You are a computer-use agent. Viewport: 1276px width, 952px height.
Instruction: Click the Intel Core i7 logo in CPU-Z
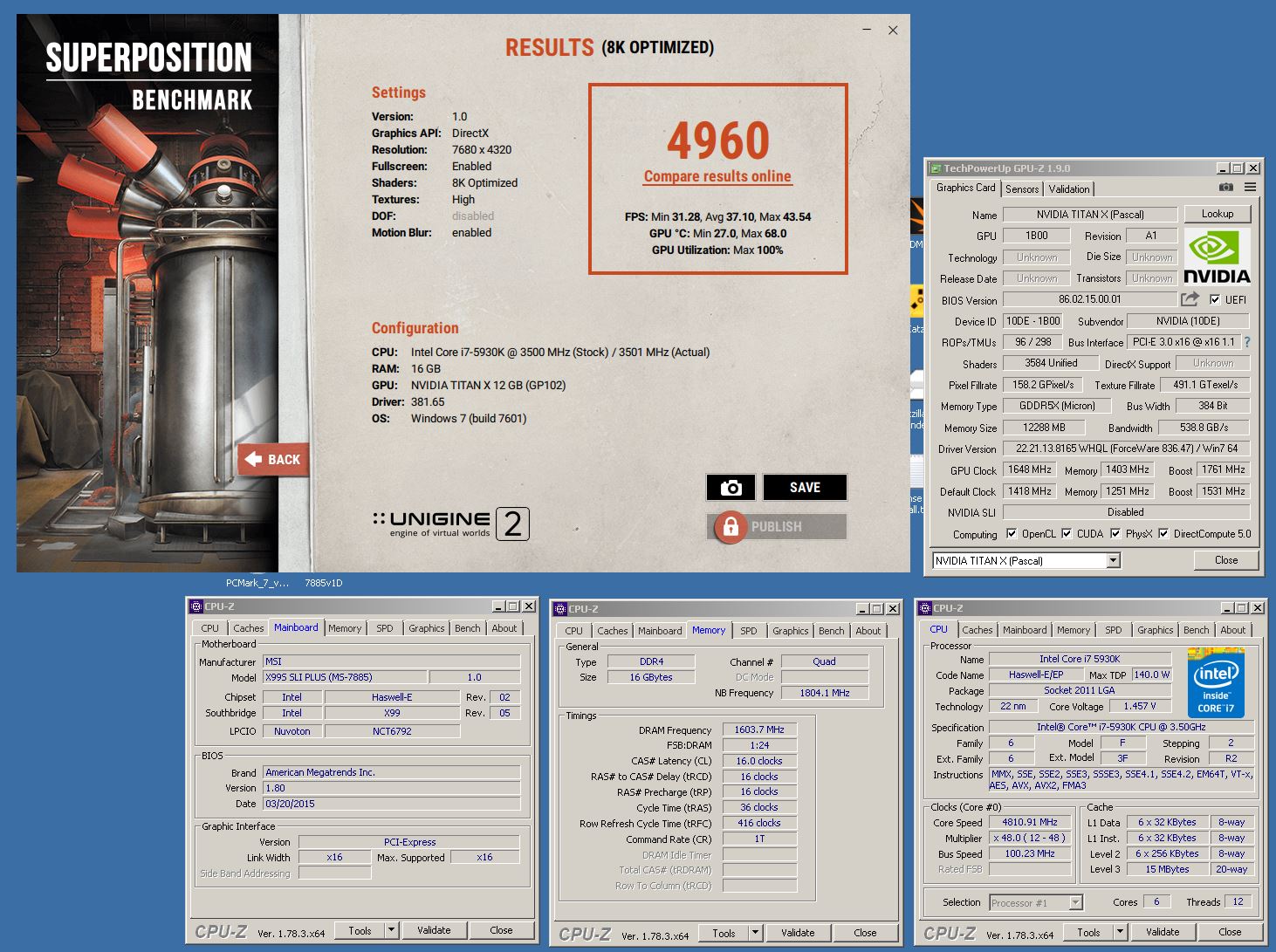(1216, 682)
